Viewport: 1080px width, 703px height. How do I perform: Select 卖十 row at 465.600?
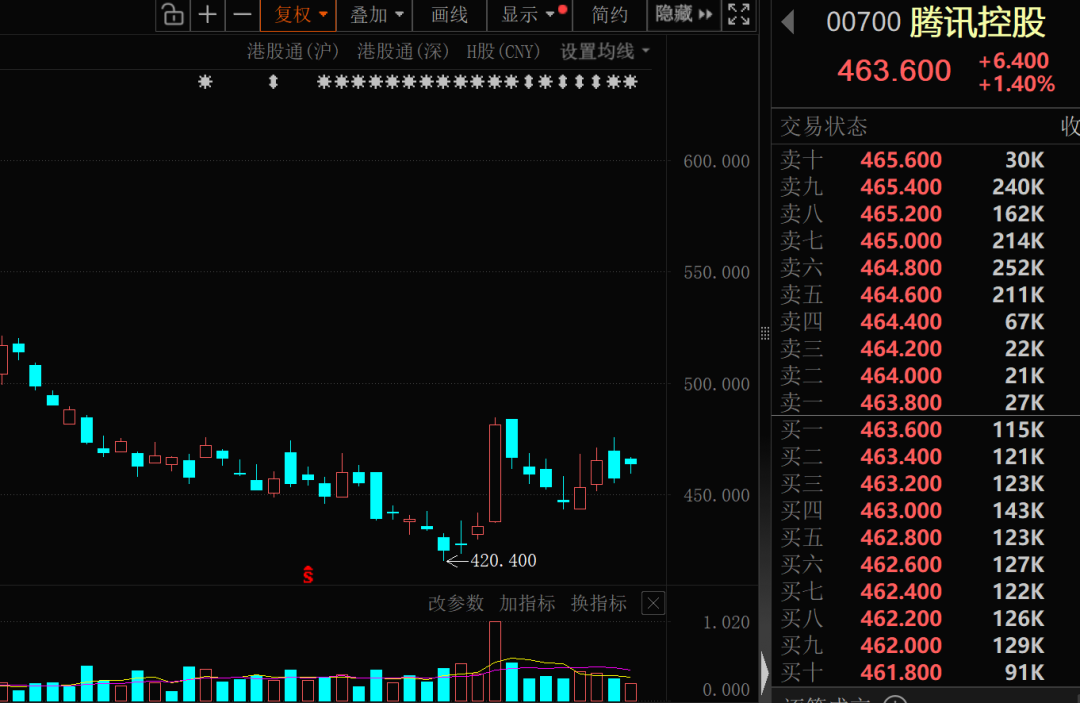point(926,160)
